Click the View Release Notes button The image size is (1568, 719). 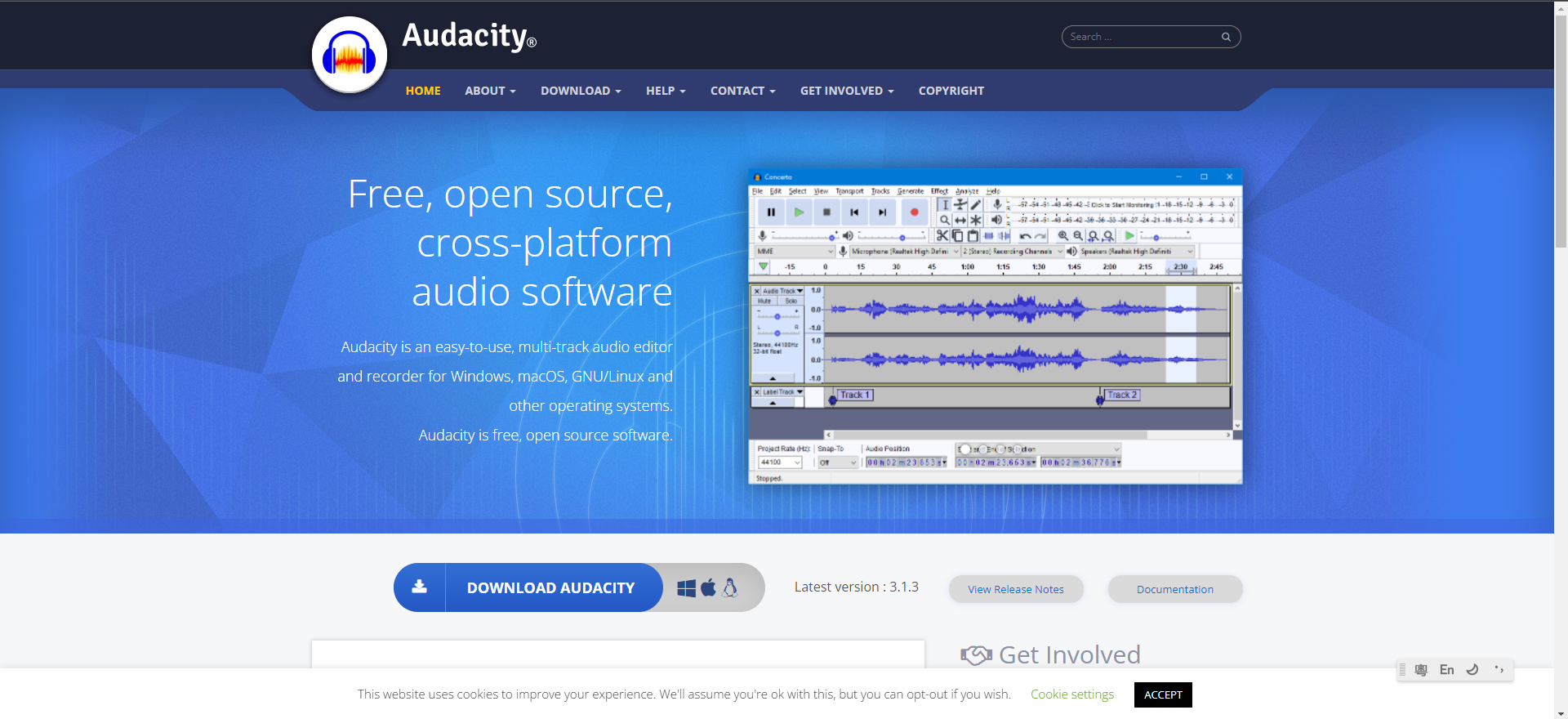[1015, 589]
